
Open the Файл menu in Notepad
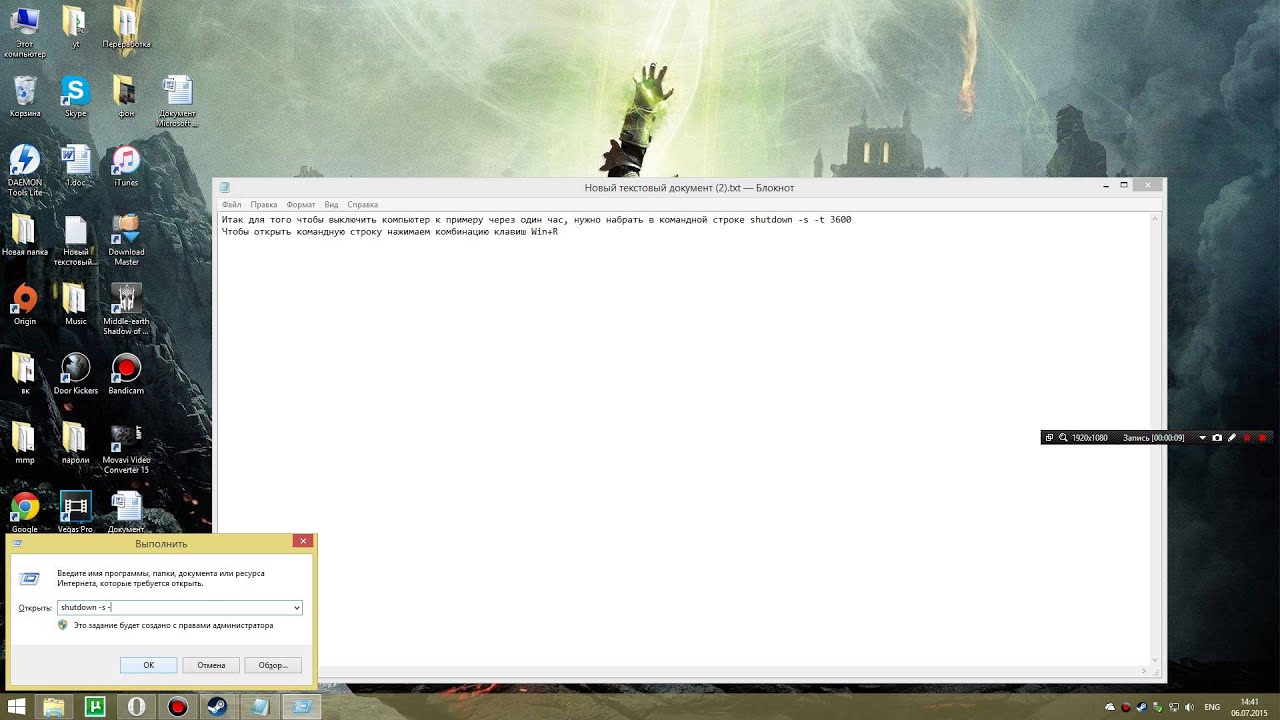(231, 204)
